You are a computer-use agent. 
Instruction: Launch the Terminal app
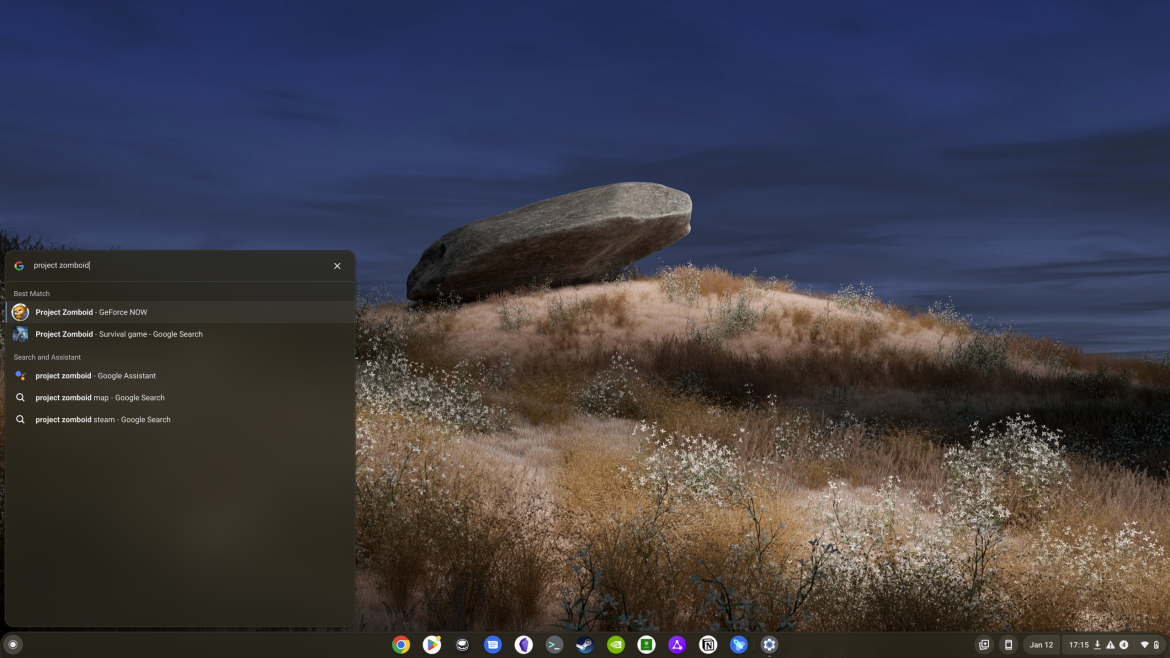click(553, 645)
